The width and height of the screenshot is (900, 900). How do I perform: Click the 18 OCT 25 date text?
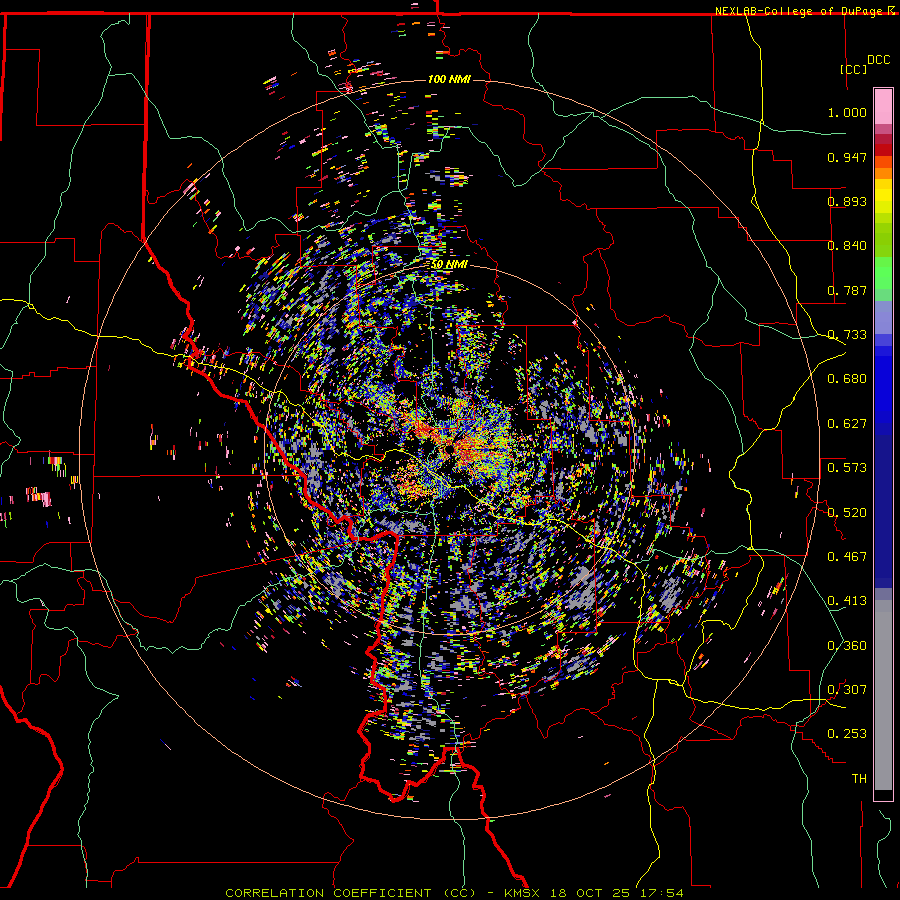(x=589, y=893)
